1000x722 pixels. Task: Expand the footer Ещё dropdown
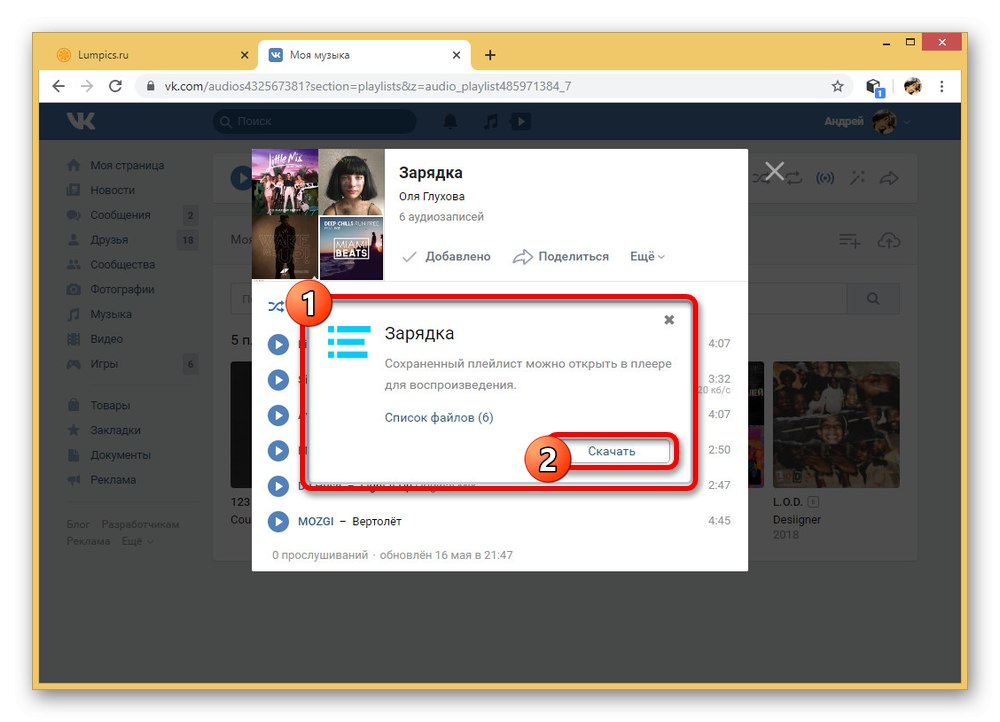pyautogui.click(x=137, y=541)
